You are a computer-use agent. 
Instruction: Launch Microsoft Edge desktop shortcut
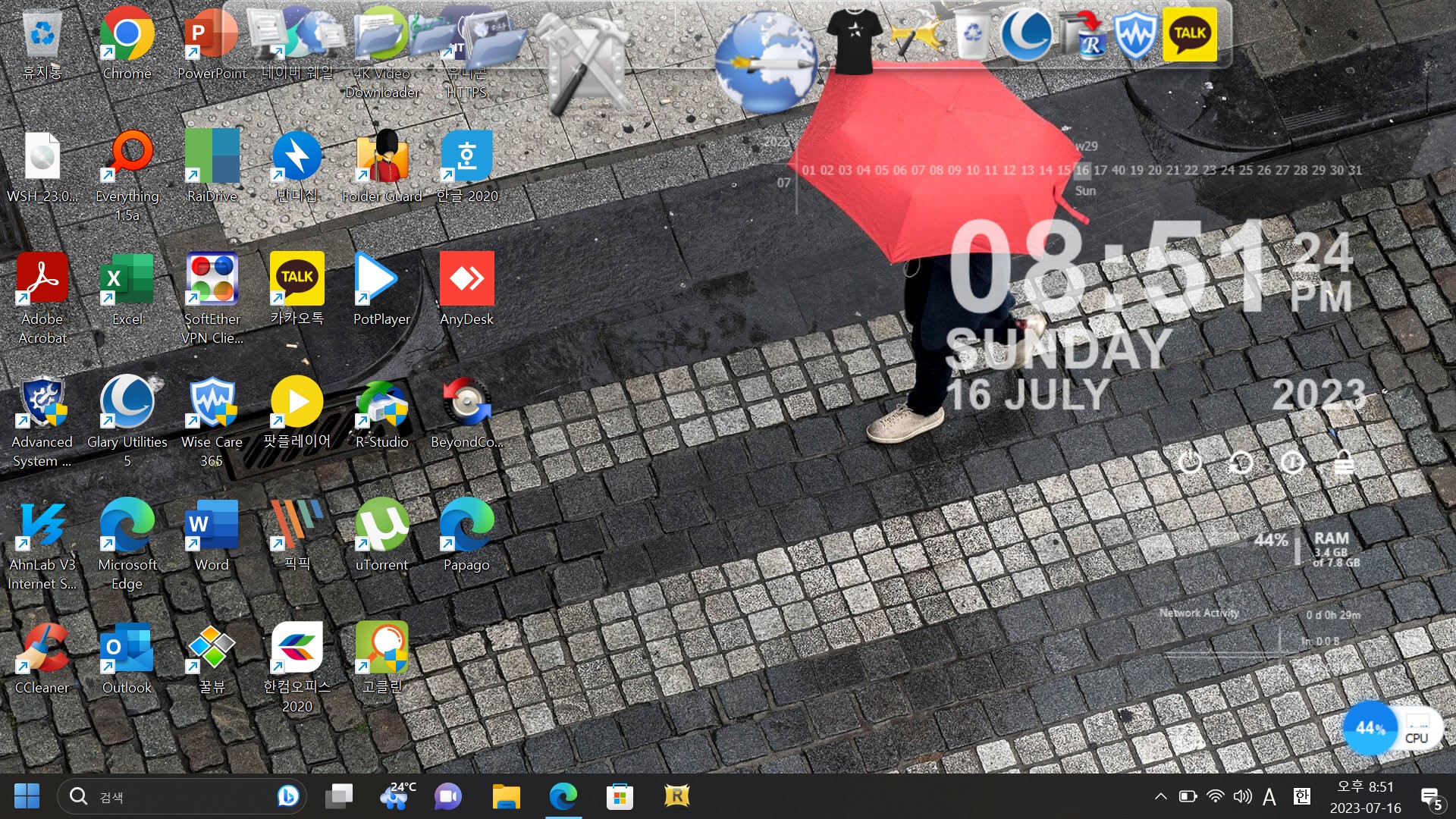click(127, 544)
